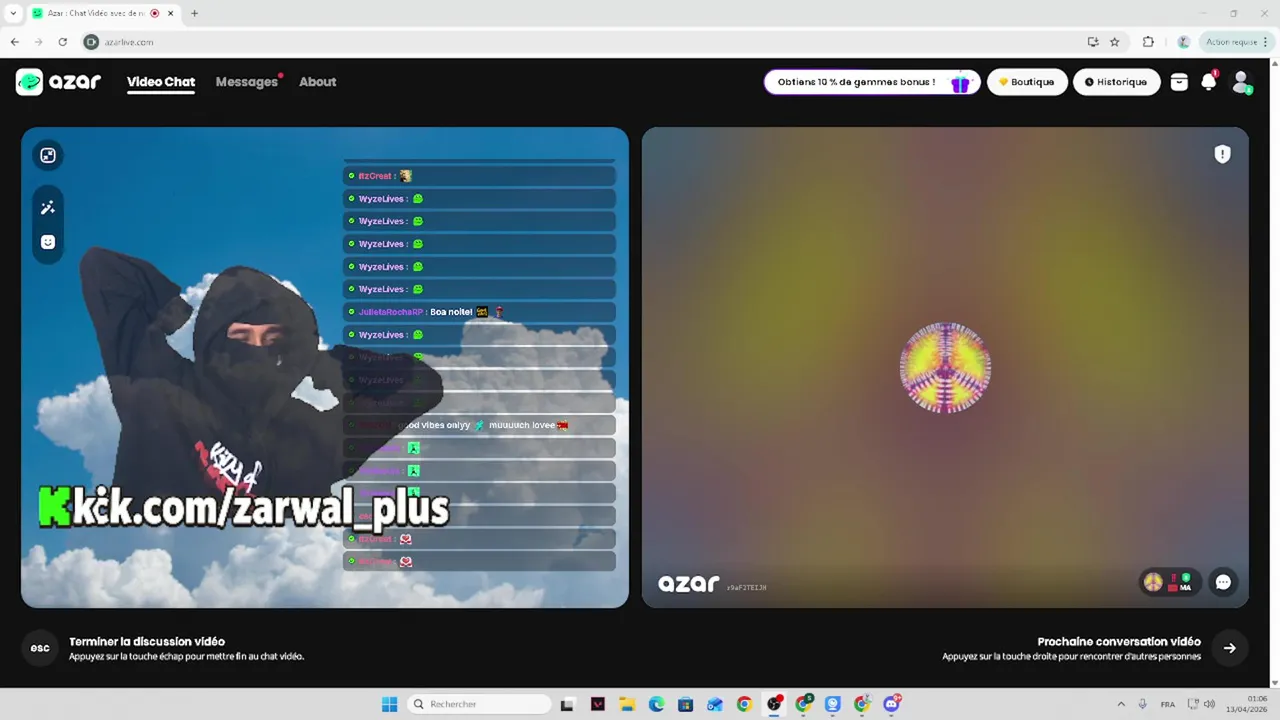Open a new browser tab
Screen dimensions: 1280x720
click(x=194, y=13)
